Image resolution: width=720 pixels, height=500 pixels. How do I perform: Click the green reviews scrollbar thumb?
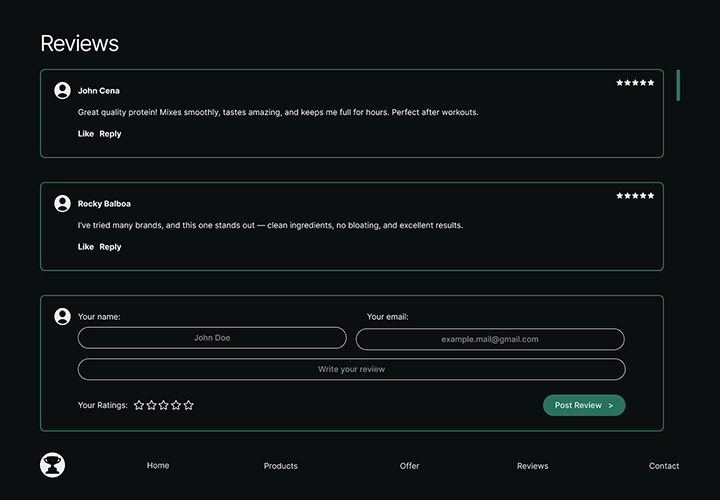coord(678,85)
